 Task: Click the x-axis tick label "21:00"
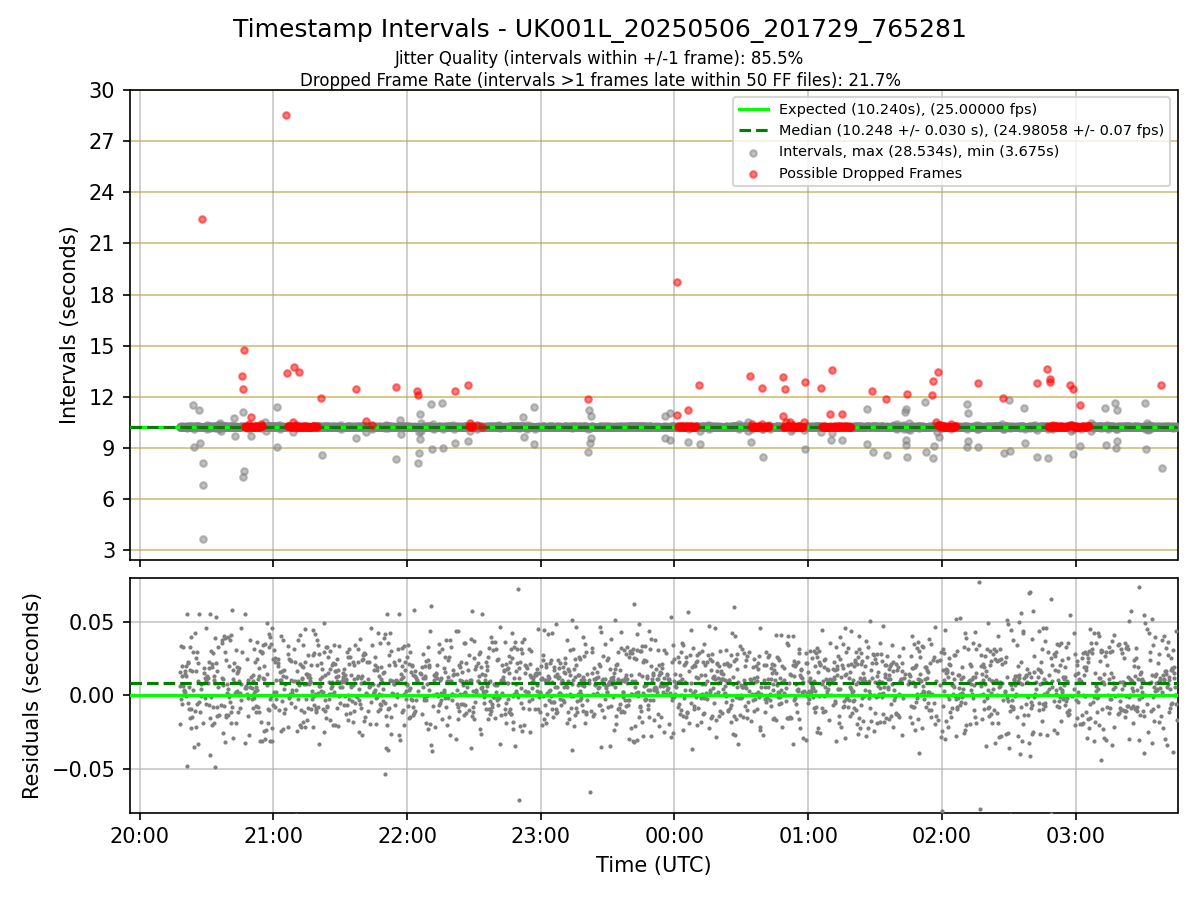pos(273,836)
